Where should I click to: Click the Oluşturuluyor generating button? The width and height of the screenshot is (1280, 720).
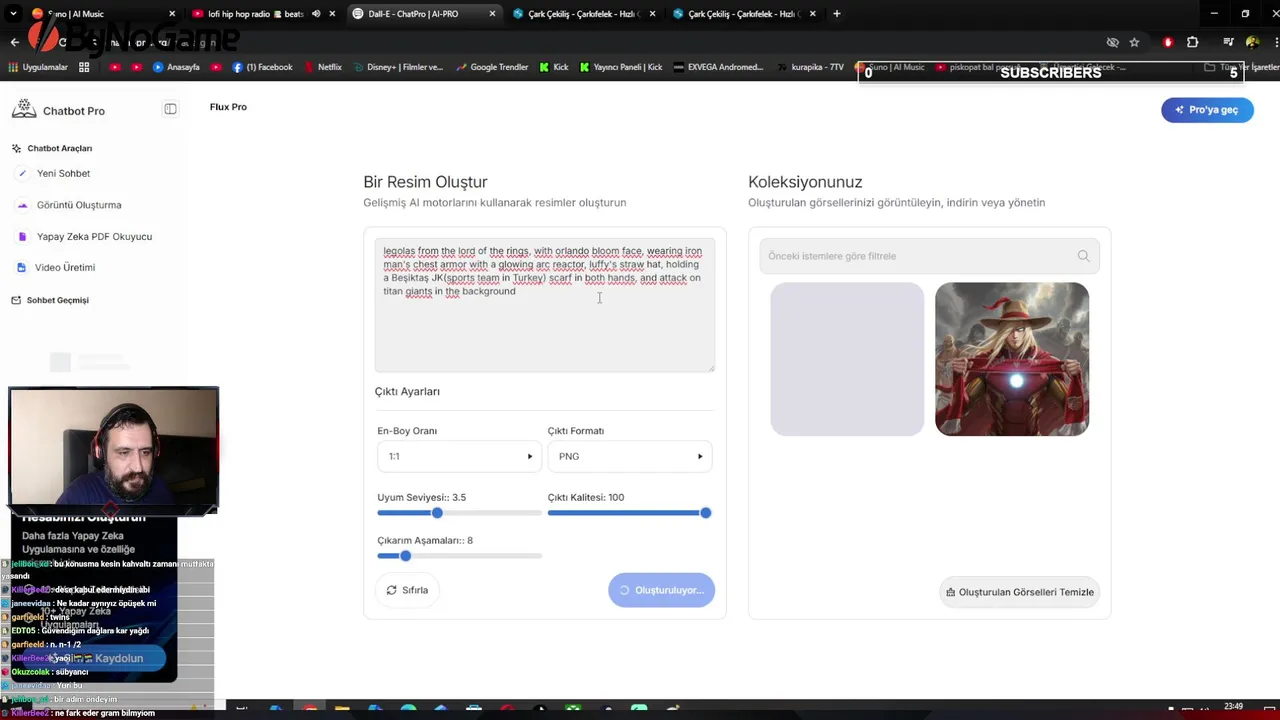point(661,590)
